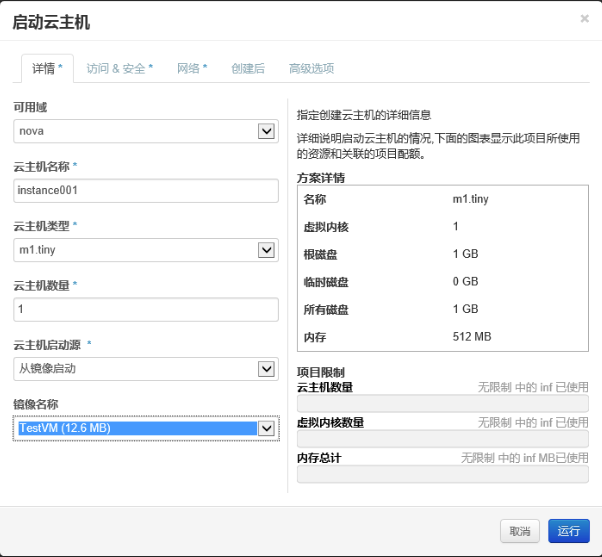Screen dimensions: 602x557
Task: Open the 镜像名称 dropdown showing TestVM
Action: [x=146, y=428]
